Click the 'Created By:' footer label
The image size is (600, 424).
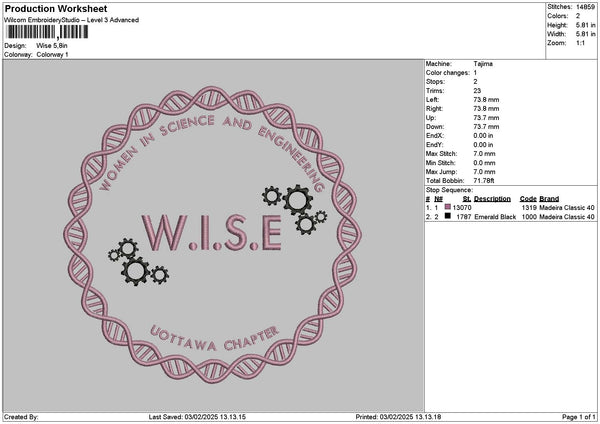pos(21,417)
